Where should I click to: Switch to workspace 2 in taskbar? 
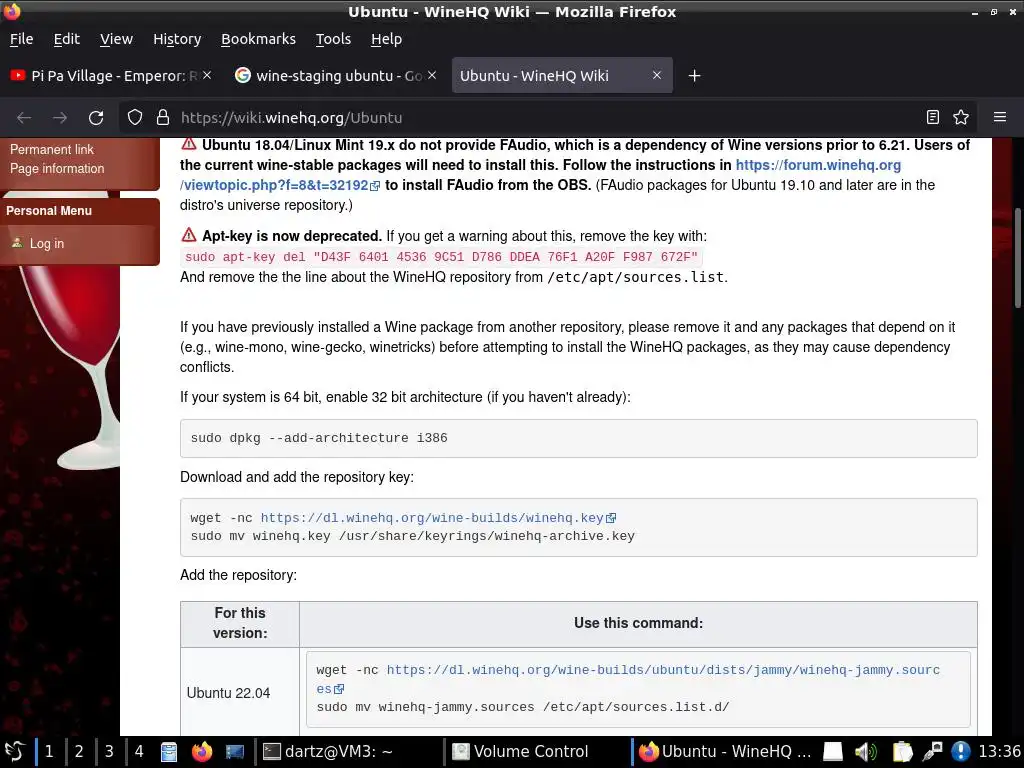pyautogui.click(x=79, y=752)
